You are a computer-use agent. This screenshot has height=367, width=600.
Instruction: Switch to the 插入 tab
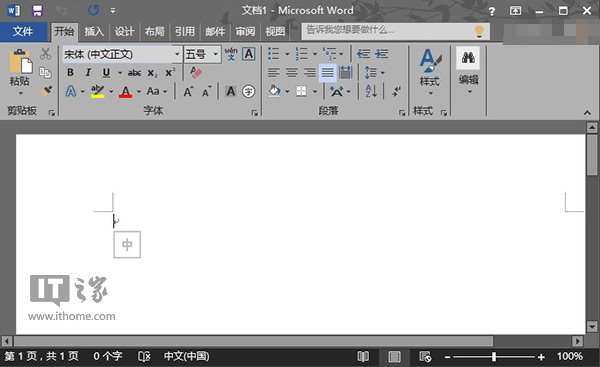point(94,31)
